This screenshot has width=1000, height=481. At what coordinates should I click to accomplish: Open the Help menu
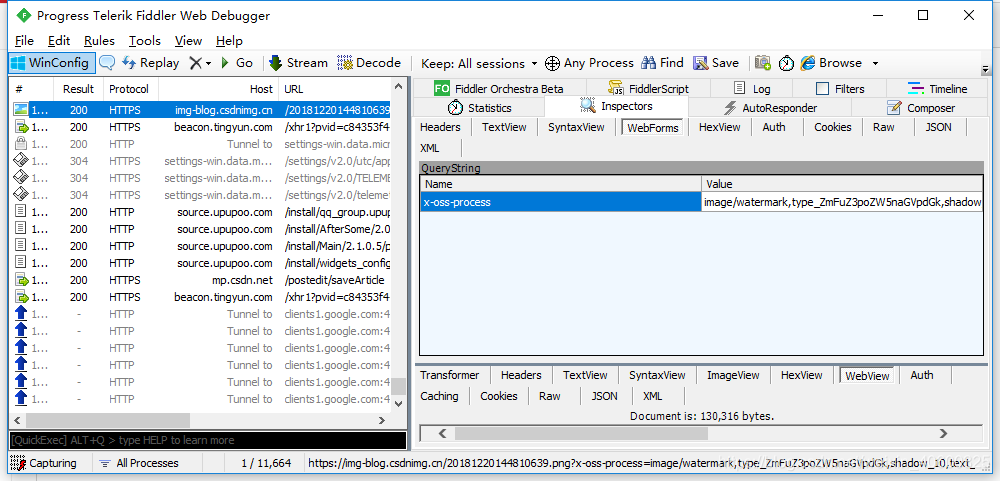coord(229,41)
